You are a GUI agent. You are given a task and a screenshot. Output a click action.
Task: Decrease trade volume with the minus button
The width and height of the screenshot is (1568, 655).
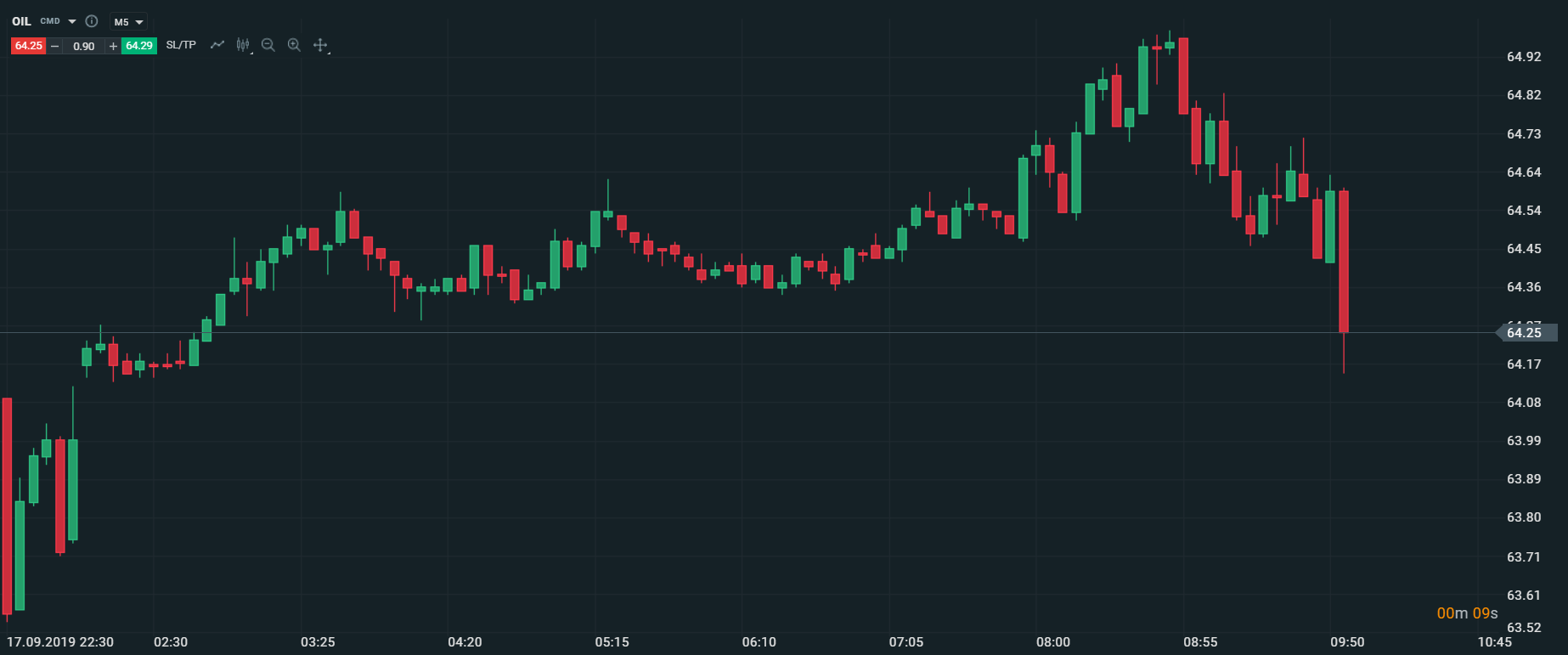pyautogui.click(x=55, y=46)
